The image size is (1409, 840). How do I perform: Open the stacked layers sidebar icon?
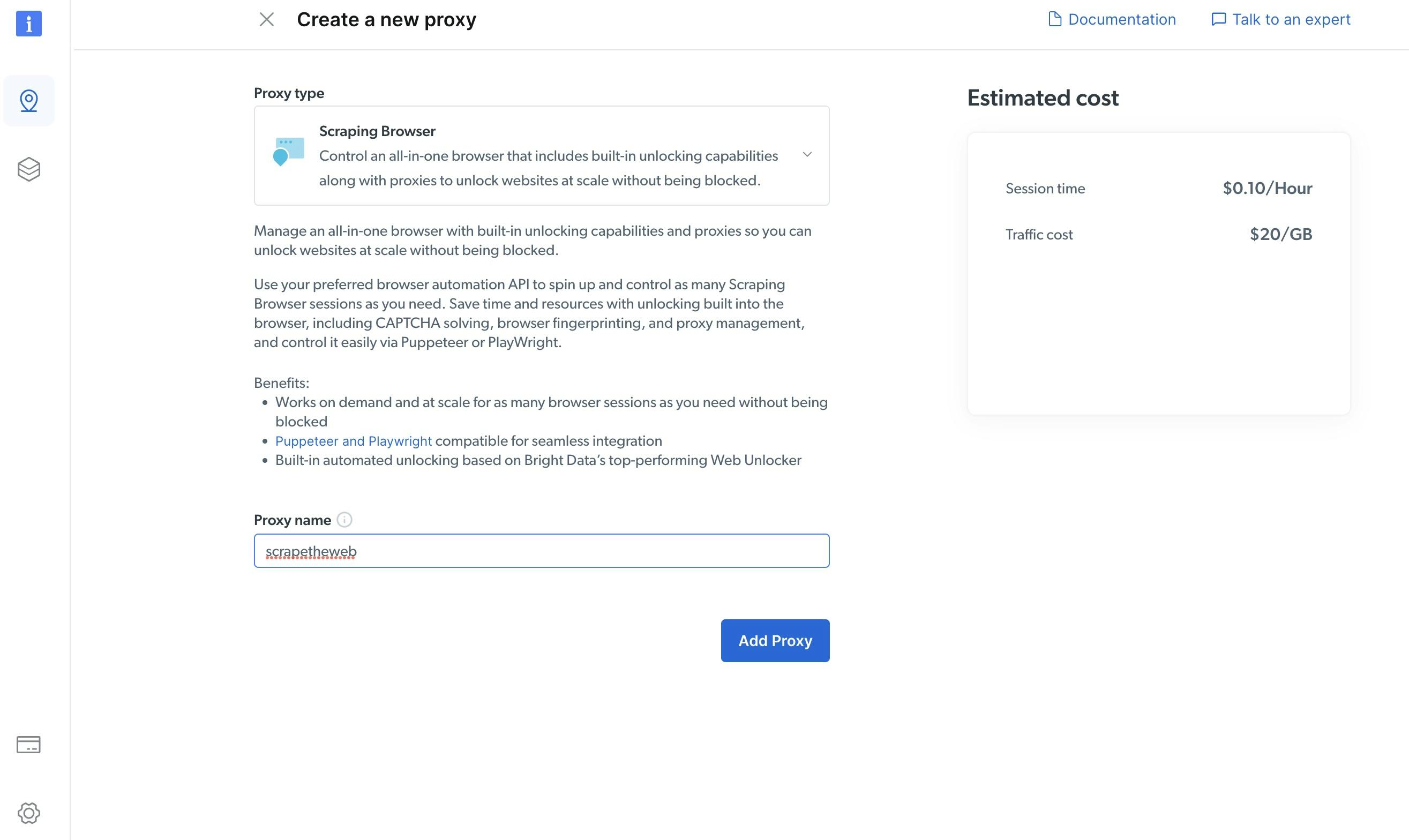click(29, 169)
